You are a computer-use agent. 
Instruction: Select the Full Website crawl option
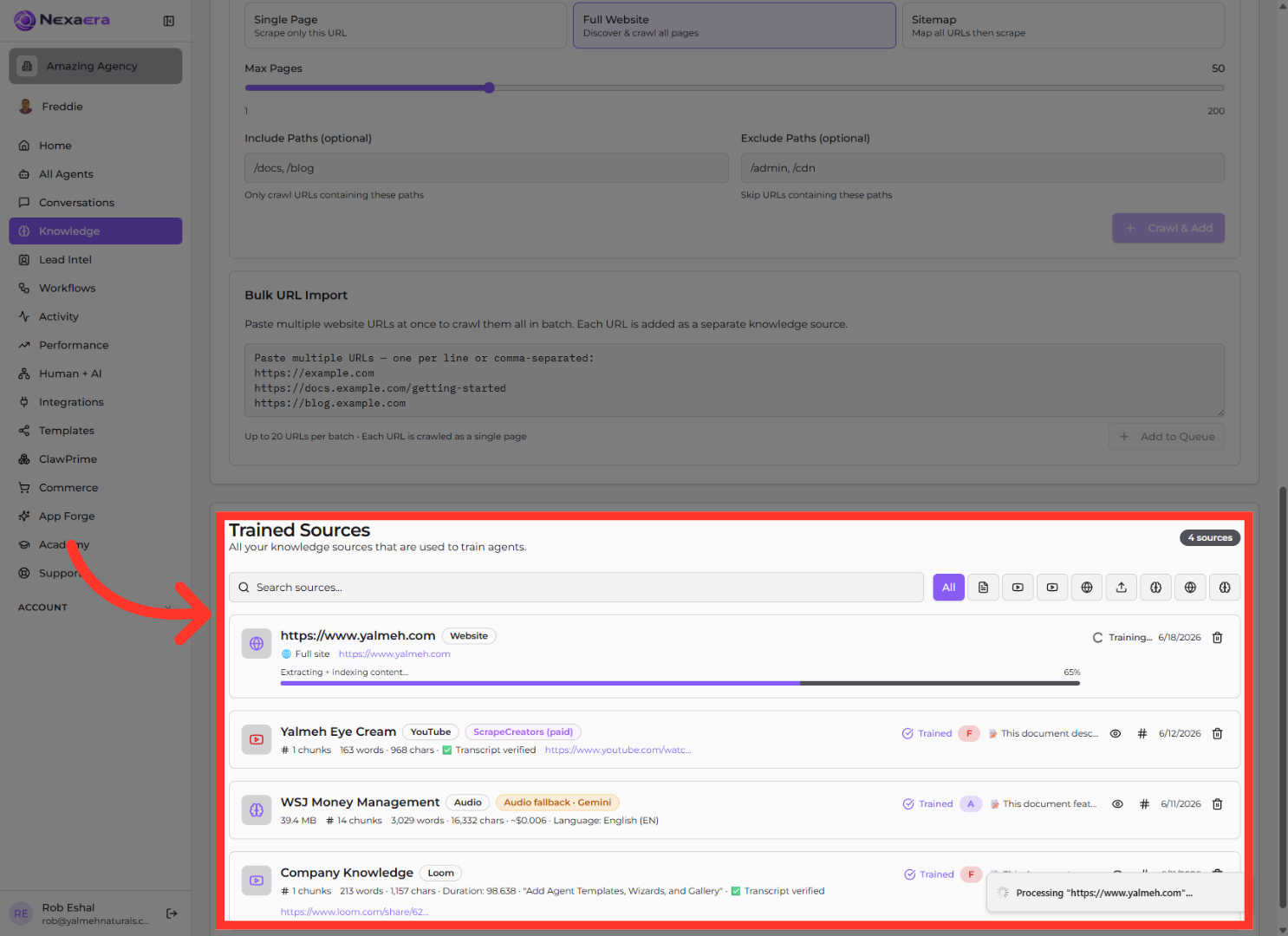point(734,25)
